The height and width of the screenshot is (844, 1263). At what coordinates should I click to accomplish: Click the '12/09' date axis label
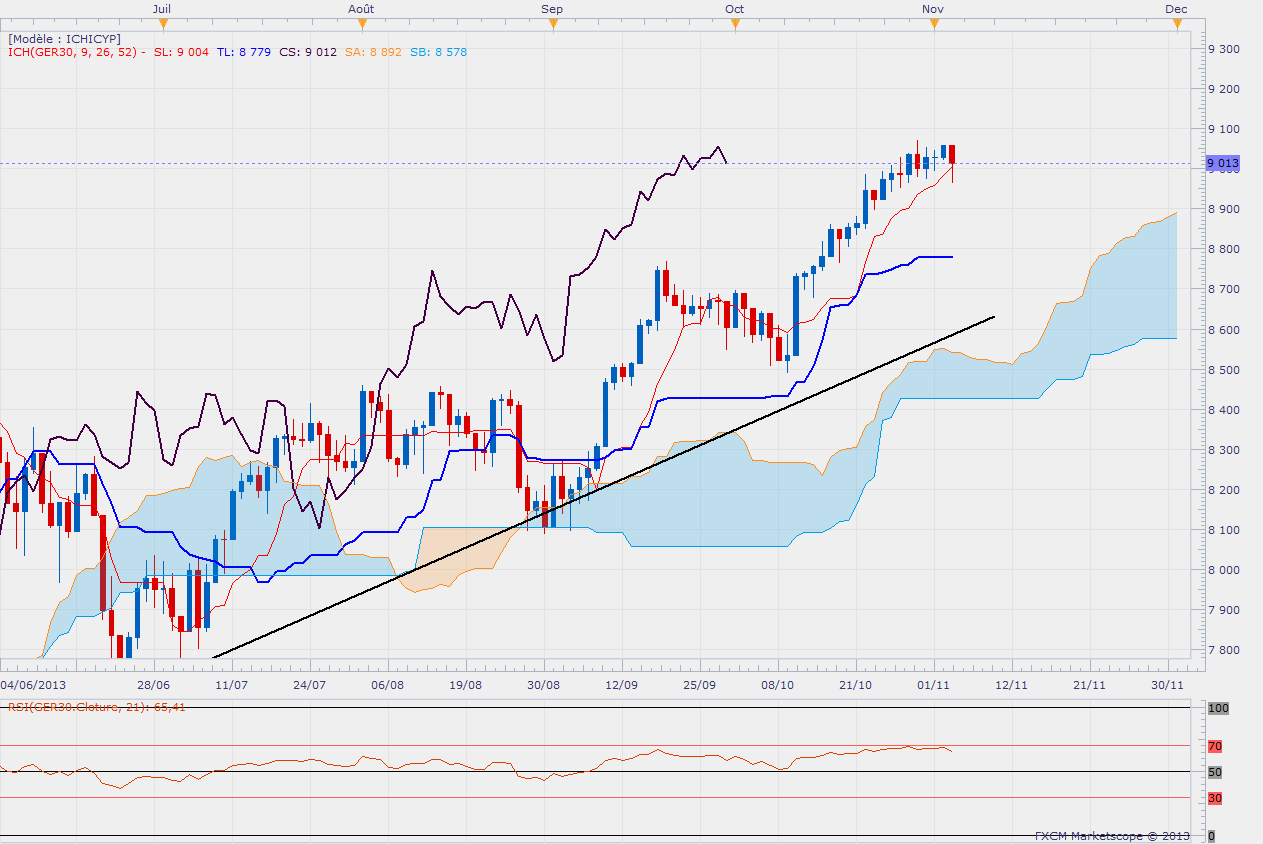point(622,684)
